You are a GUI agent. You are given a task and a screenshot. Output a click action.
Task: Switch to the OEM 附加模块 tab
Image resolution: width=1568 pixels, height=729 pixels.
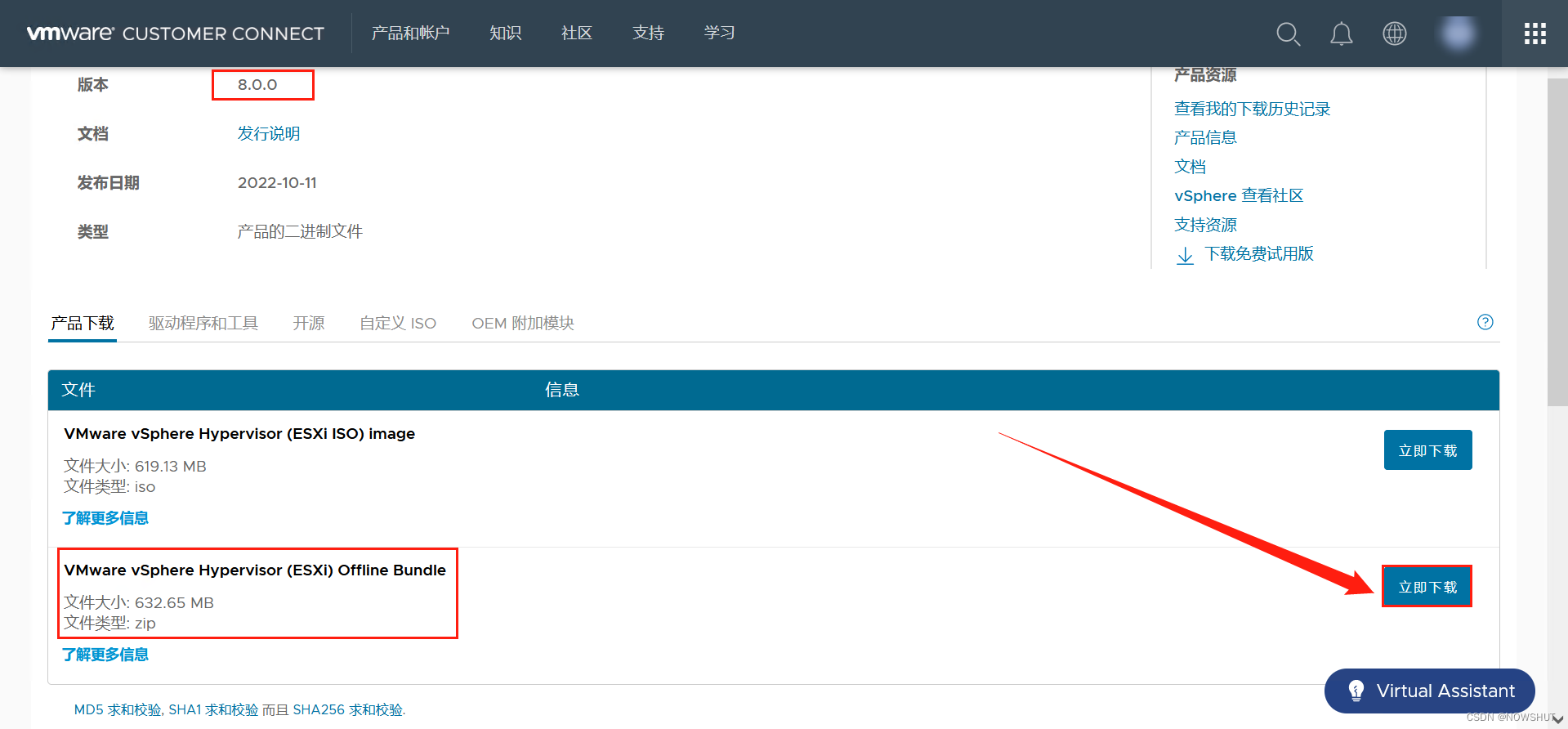coord(523,324)
